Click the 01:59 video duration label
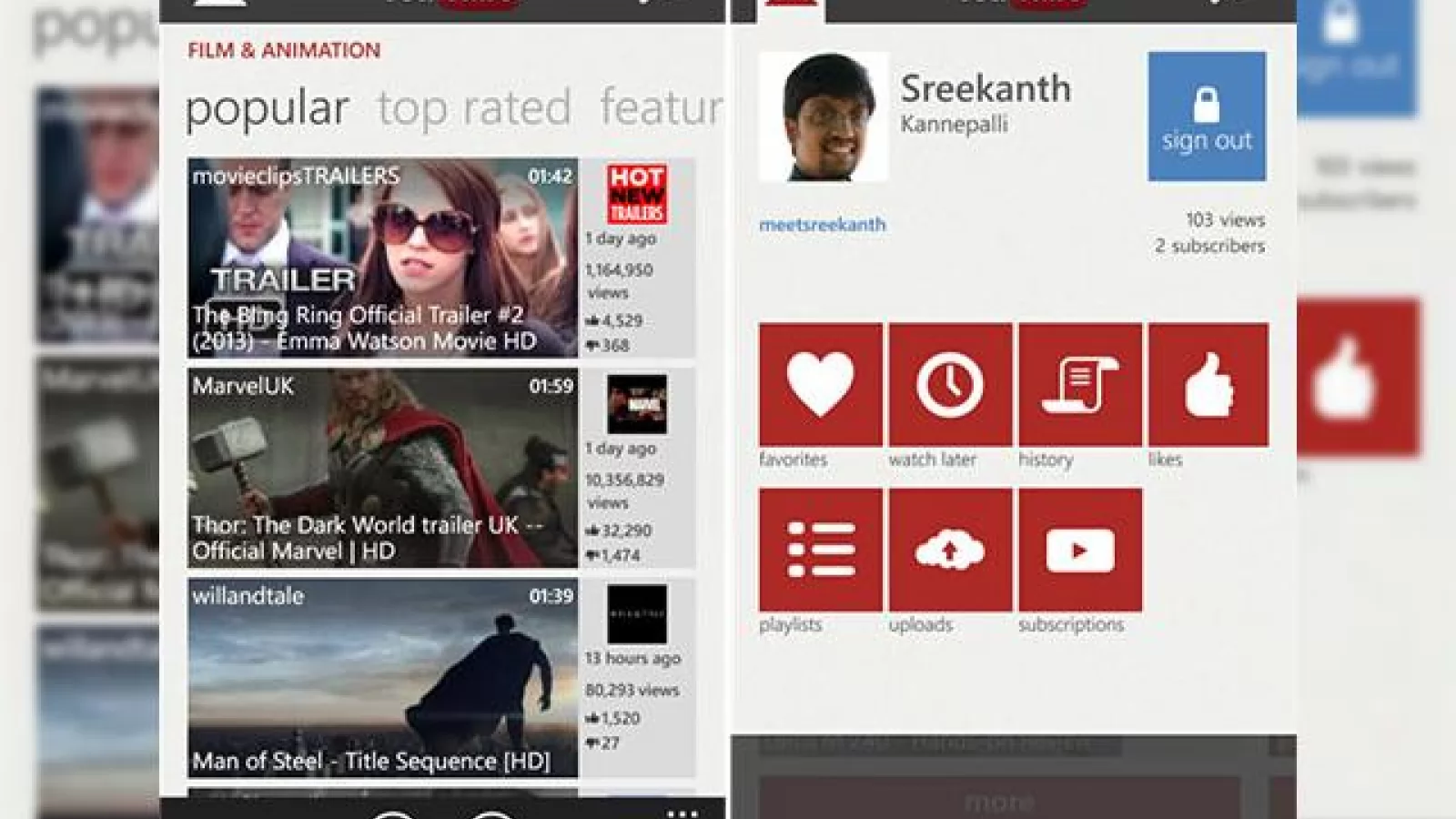This screenshot has width=1456, height=819. pos(551,387)
